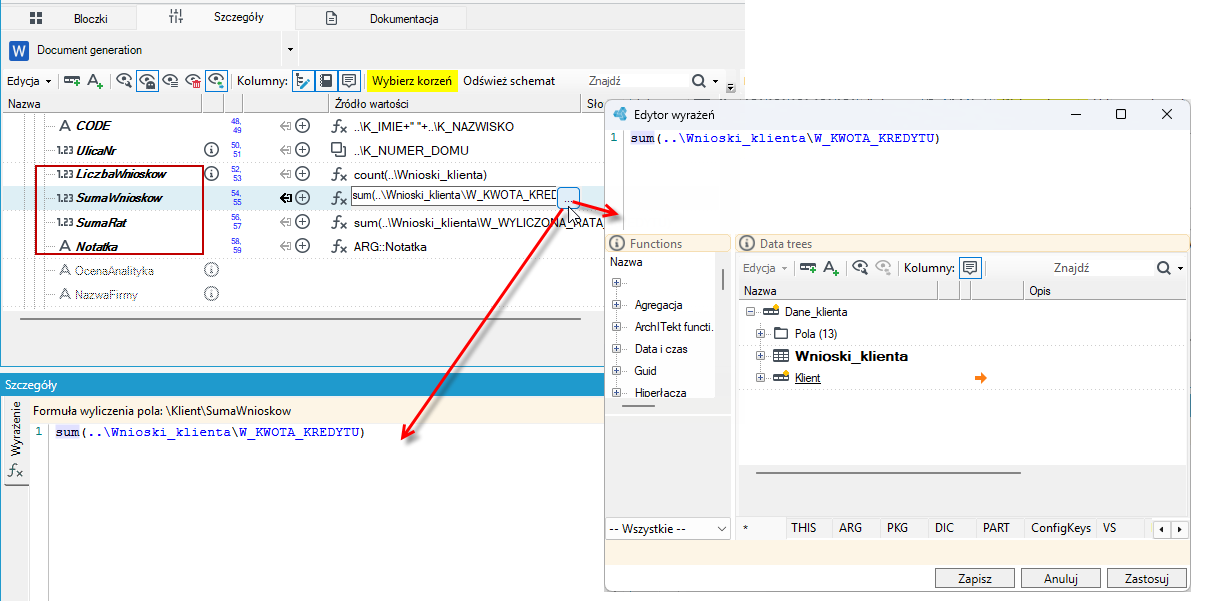Select the ARG tab in expression editor

[850, 528]
